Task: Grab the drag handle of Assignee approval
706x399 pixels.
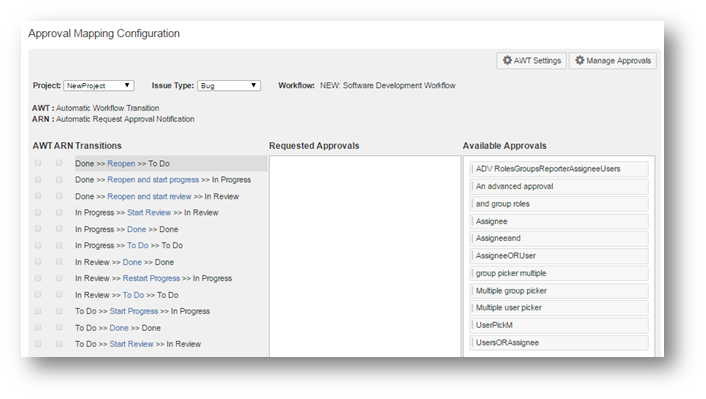Action: point(472,221)
